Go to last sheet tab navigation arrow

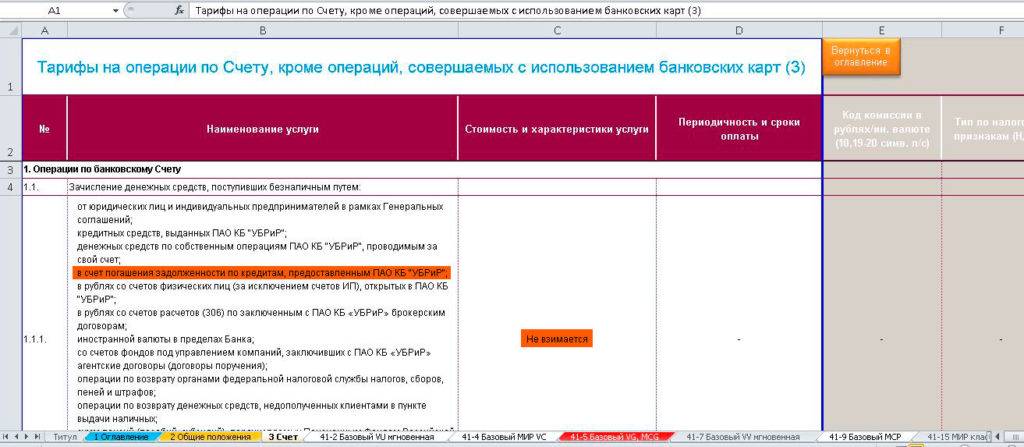coord(39,437)
